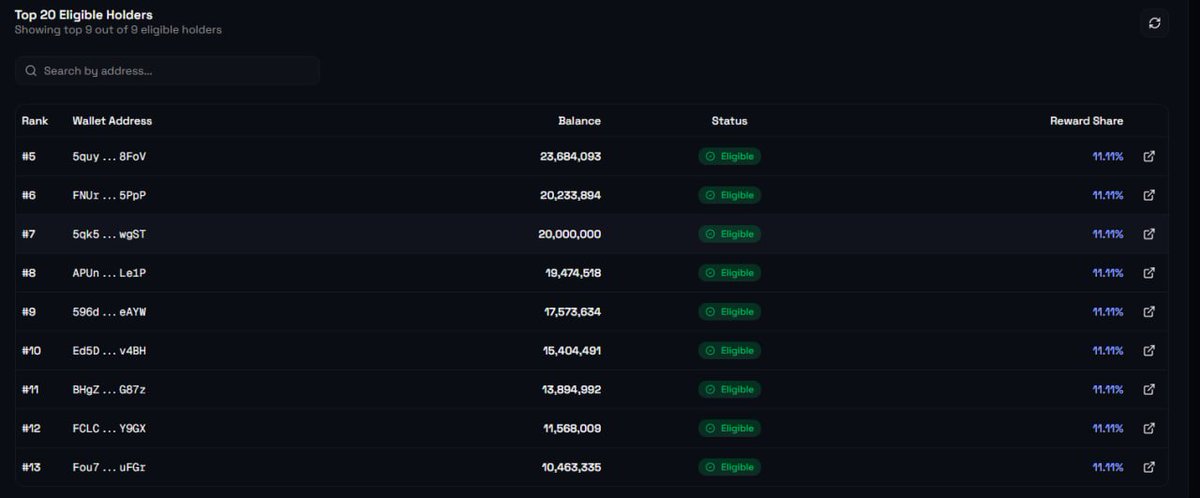Image resolution: width=1200 pixels, height=498 pixels.
Task: Open external link for wallet FNUr...5PpP
Action: tap(1149, 195)
